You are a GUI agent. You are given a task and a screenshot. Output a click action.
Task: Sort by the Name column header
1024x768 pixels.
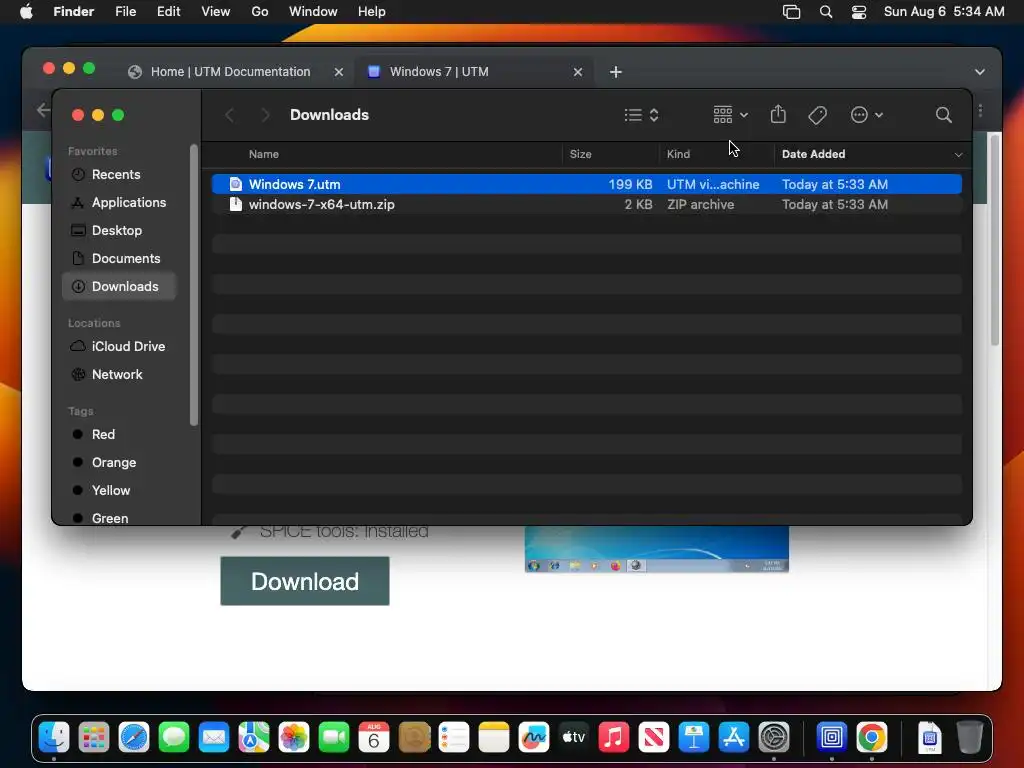click(264, 154)
